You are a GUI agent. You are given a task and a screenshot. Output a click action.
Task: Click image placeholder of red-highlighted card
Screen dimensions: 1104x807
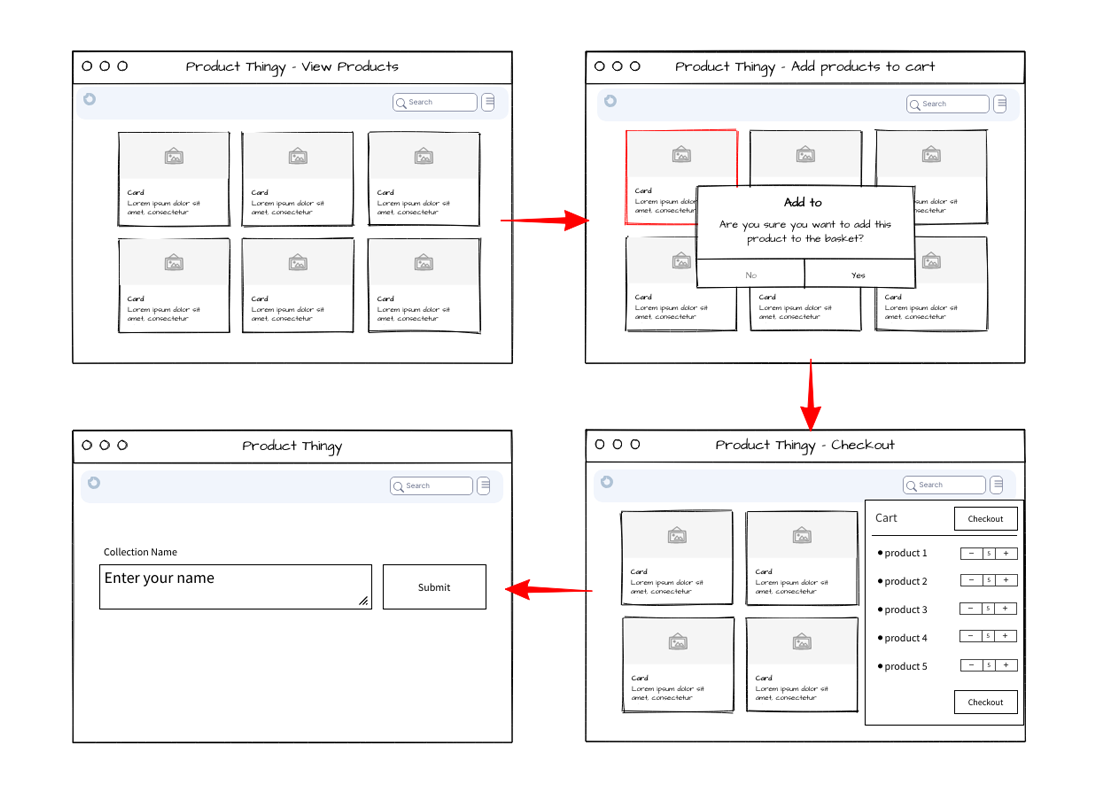tap(681, 154)
